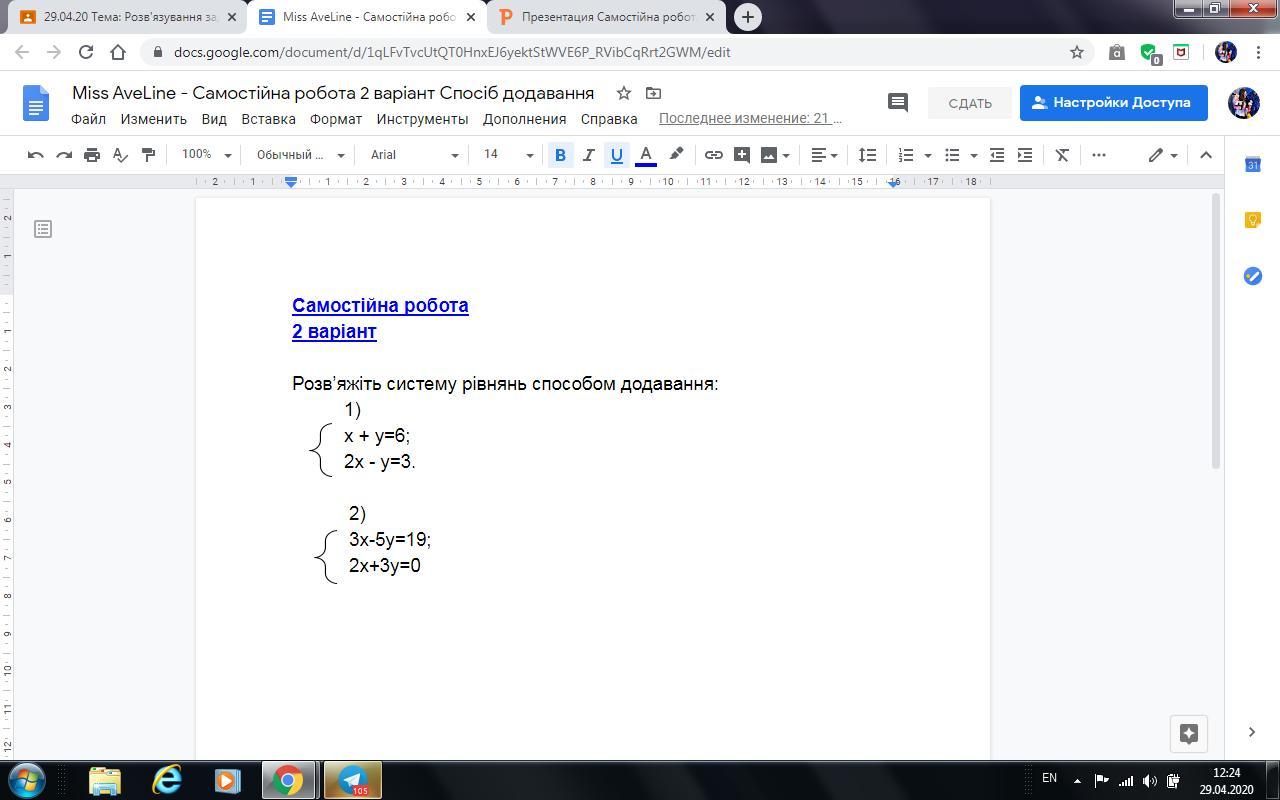This screenshot has width=1280, height=800.
Task: Show the document outline icon
Action: pos(43,229)
